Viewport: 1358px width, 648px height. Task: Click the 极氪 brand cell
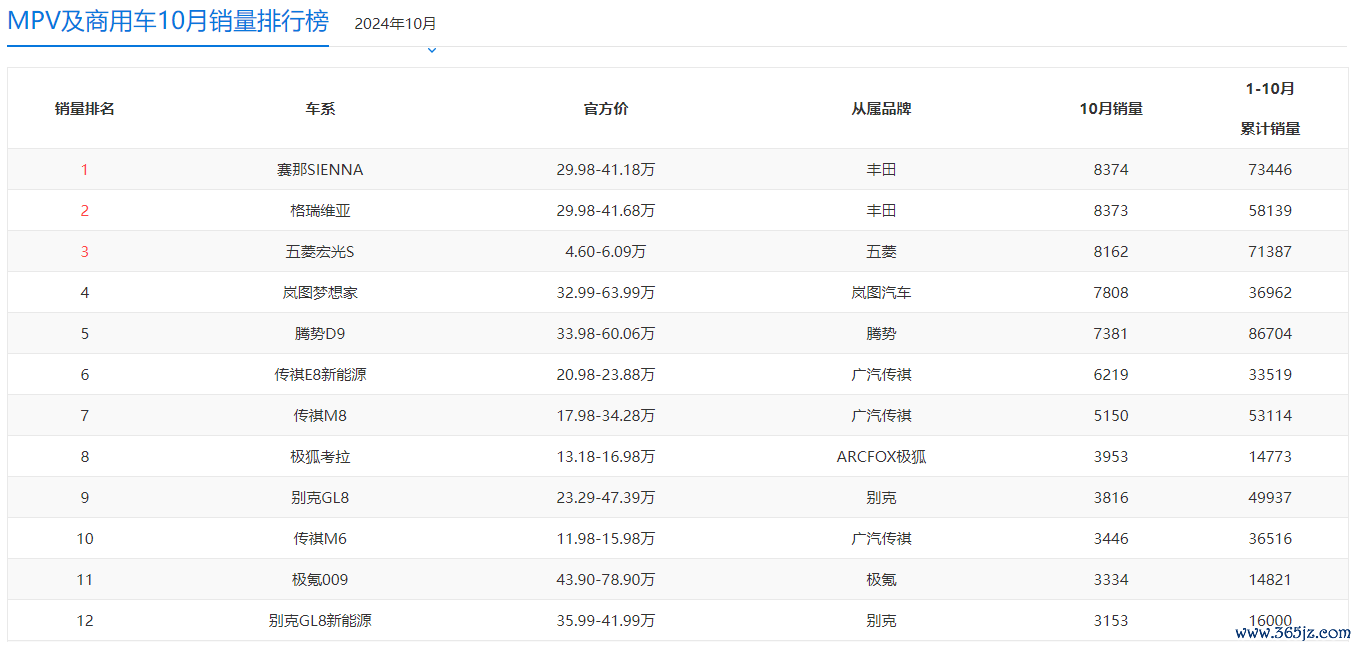pos(881,580)
